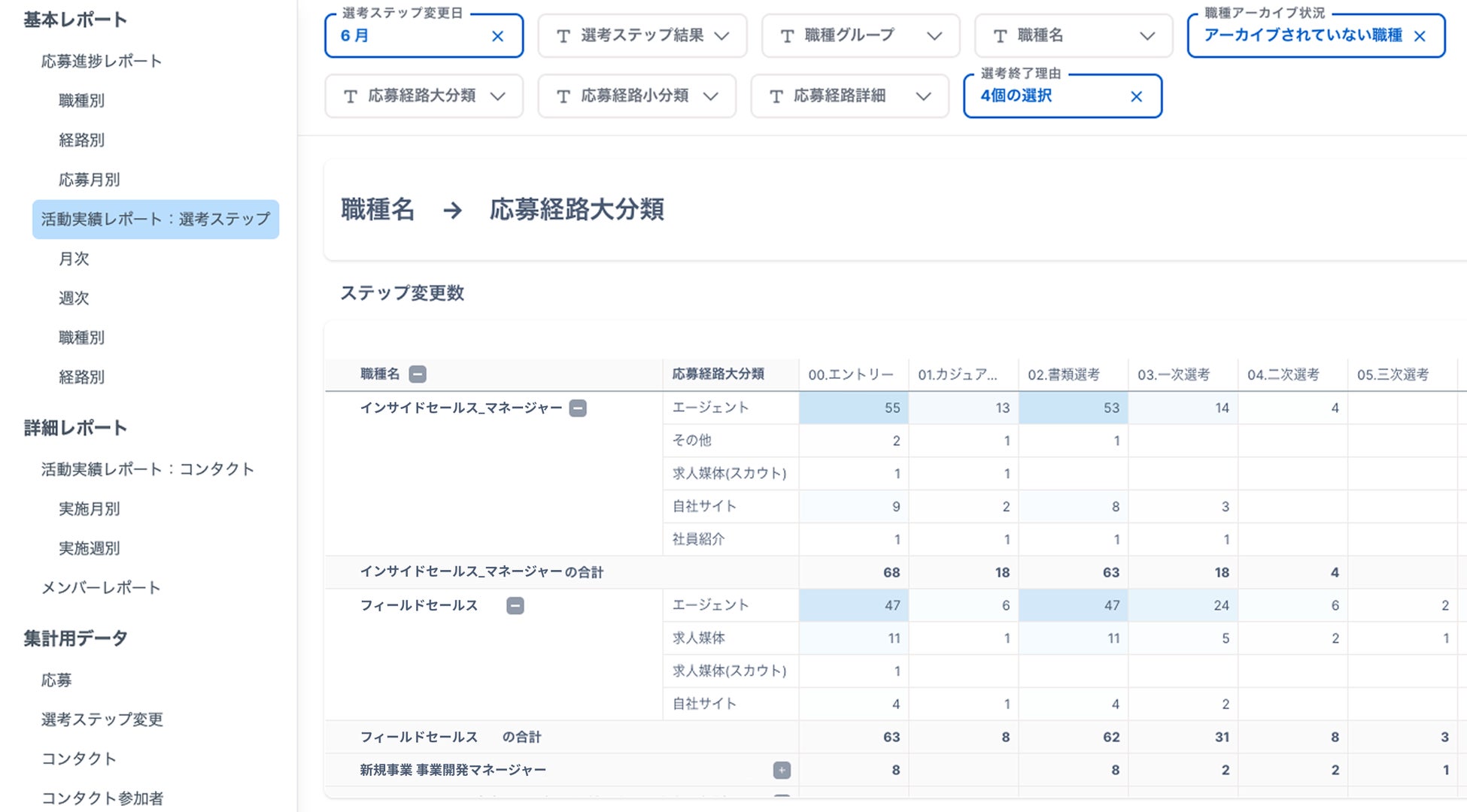Go to the メンバーレポート page

[101, 588]
